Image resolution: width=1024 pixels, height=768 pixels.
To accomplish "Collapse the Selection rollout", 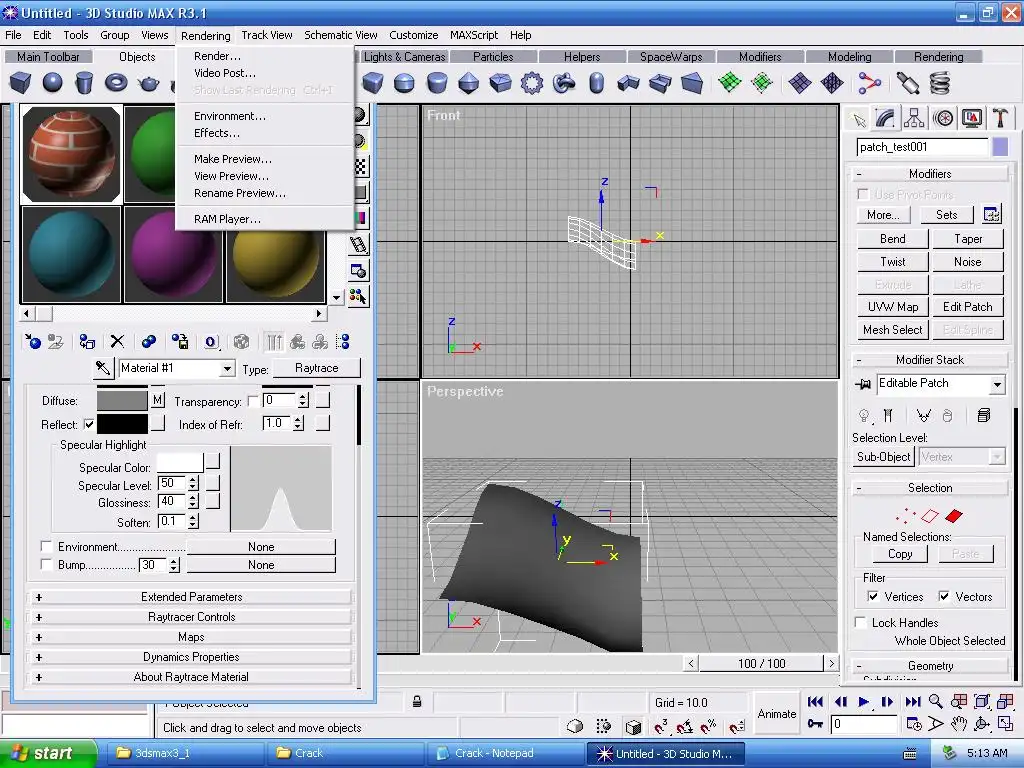I will click(929, 488).
